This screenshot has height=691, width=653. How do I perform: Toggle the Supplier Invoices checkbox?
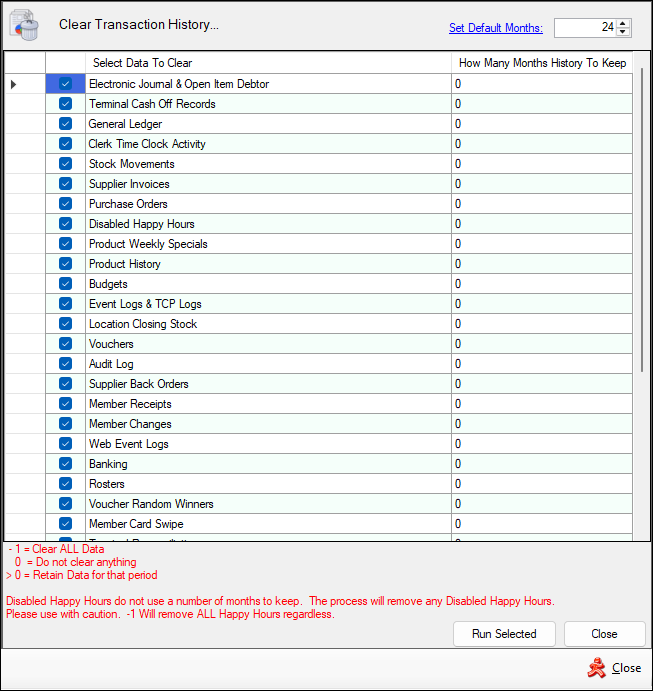tap(65, 184)
